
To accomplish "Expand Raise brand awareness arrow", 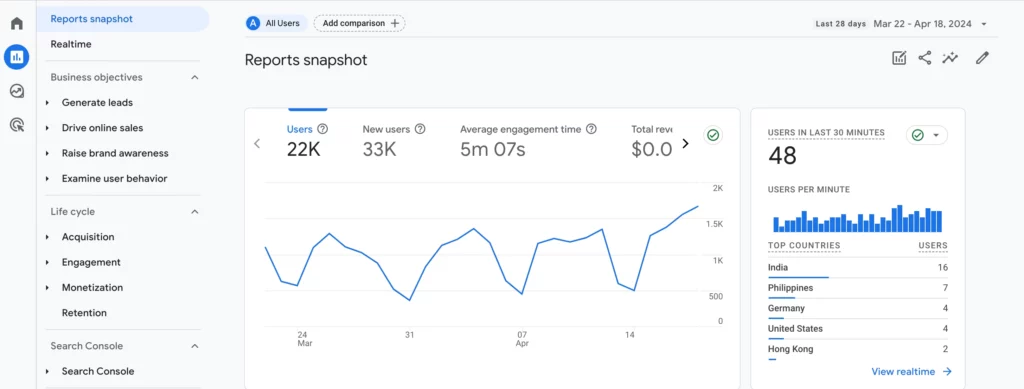I will 48,153.
